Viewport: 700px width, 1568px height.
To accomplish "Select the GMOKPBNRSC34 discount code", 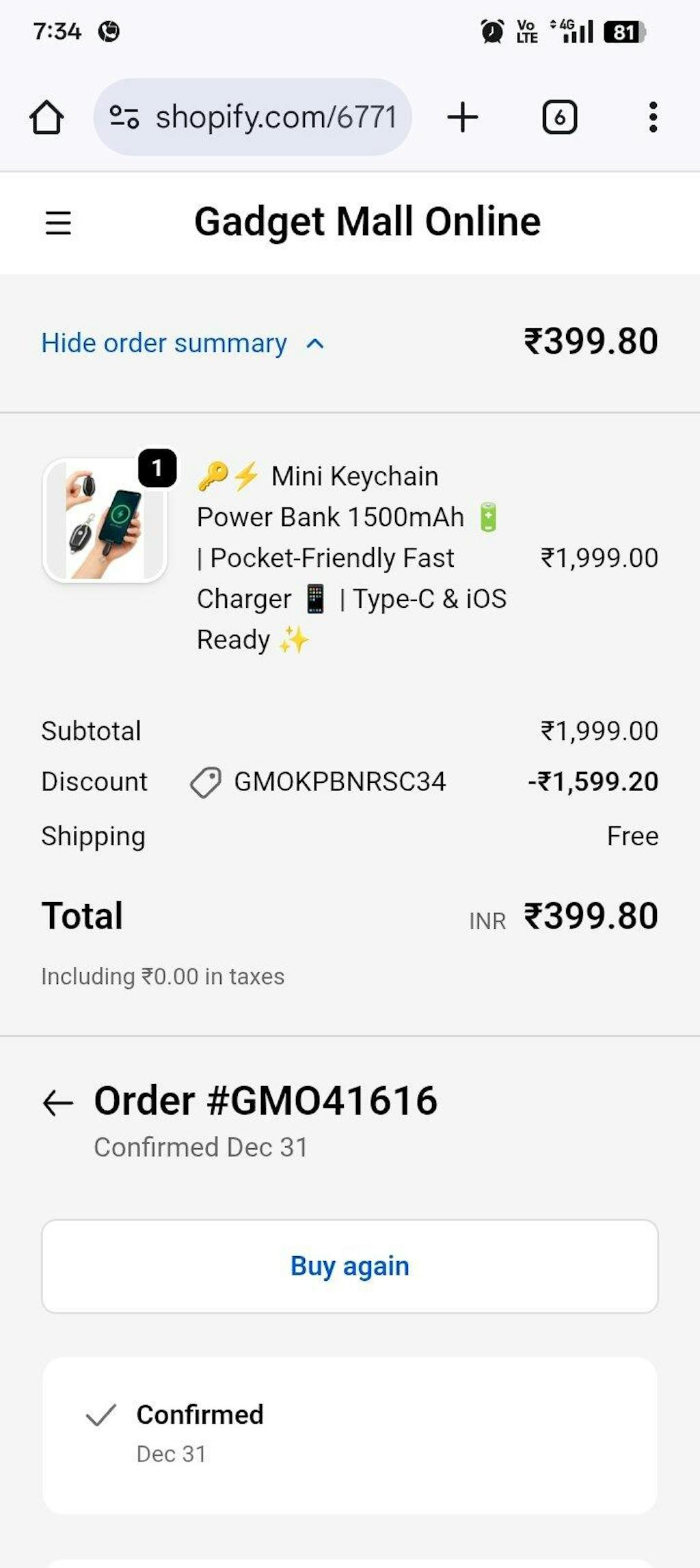I will click(340, 782).
